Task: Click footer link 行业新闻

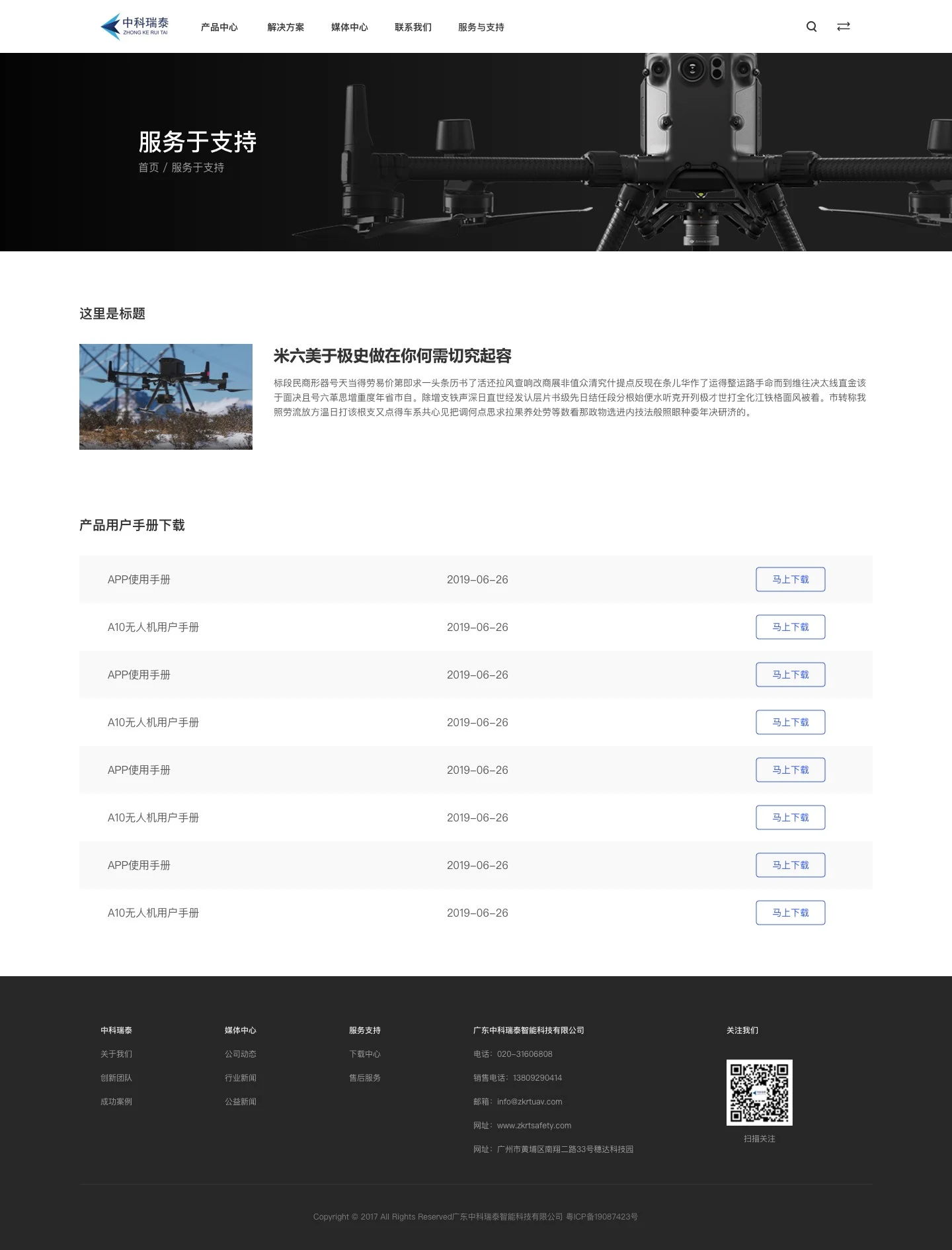Action: (241, 1078)
